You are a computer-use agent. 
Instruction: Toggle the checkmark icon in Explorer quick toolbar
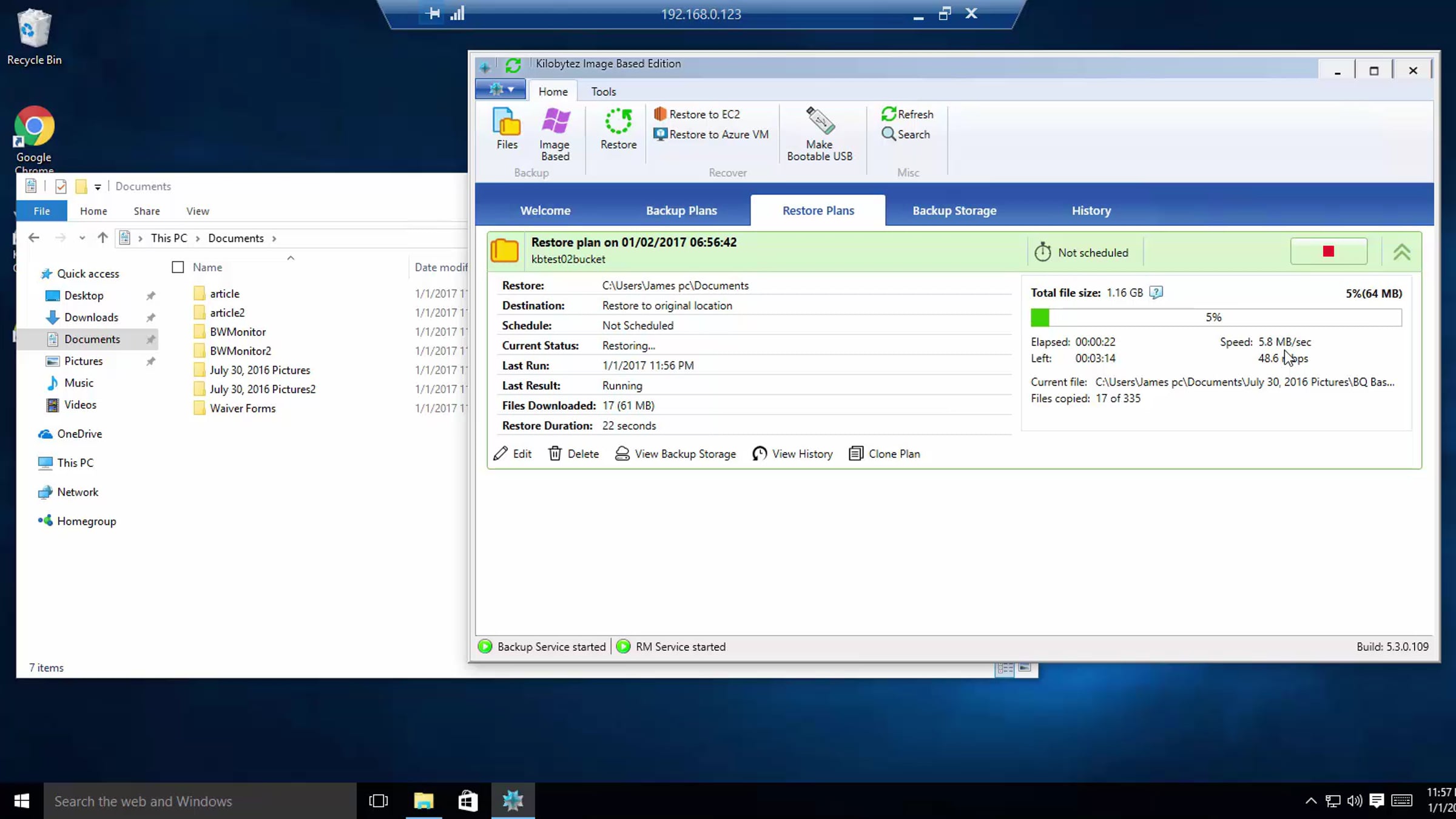[x=61, y=186]
